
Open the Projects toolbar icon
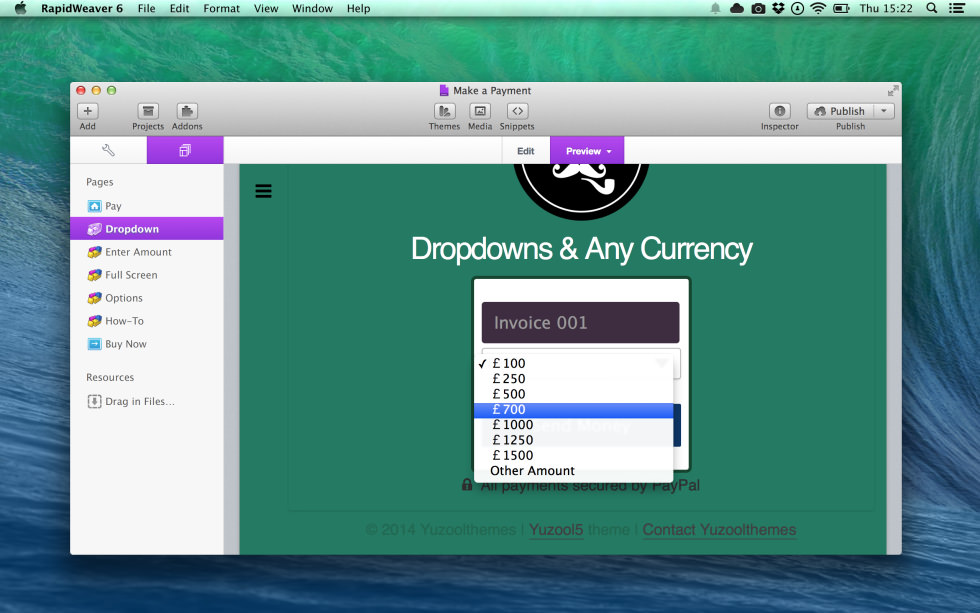148,111
